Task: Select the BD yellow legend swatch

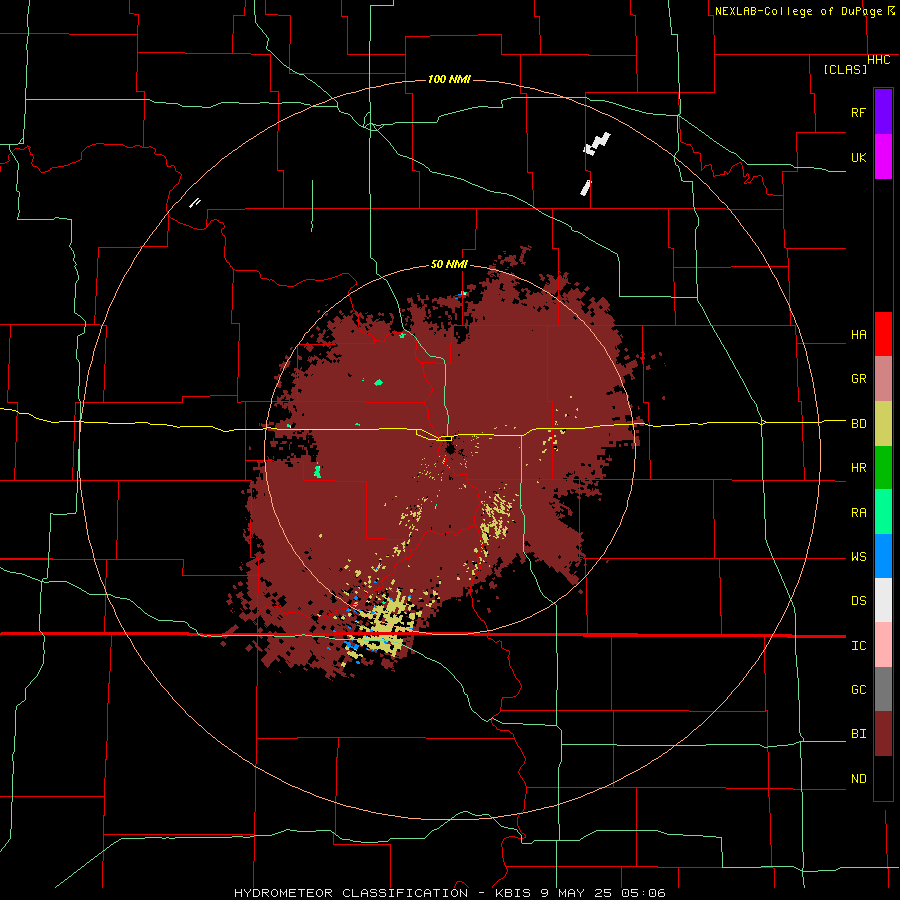Action: [883, 424]
